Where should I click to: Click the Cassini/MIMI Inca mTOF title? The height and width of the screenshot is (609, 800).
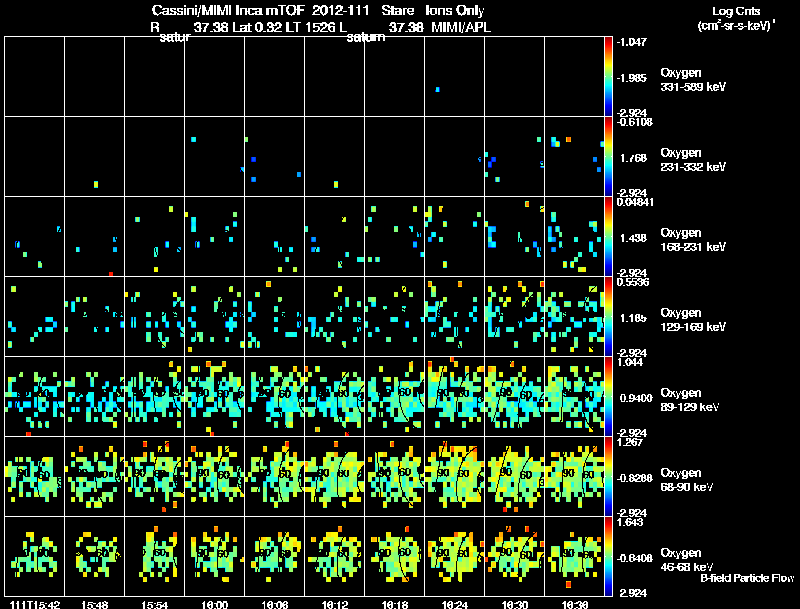pos(228,10)
